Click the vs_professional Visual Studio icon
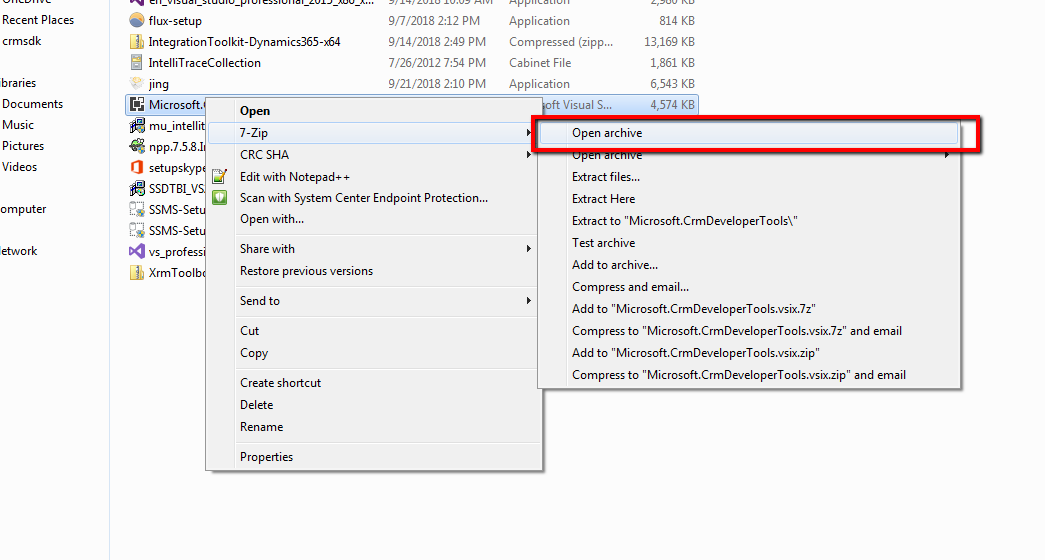Image resolution: width=1045 pixels, height=560 pixels. [x=137, y=251]
